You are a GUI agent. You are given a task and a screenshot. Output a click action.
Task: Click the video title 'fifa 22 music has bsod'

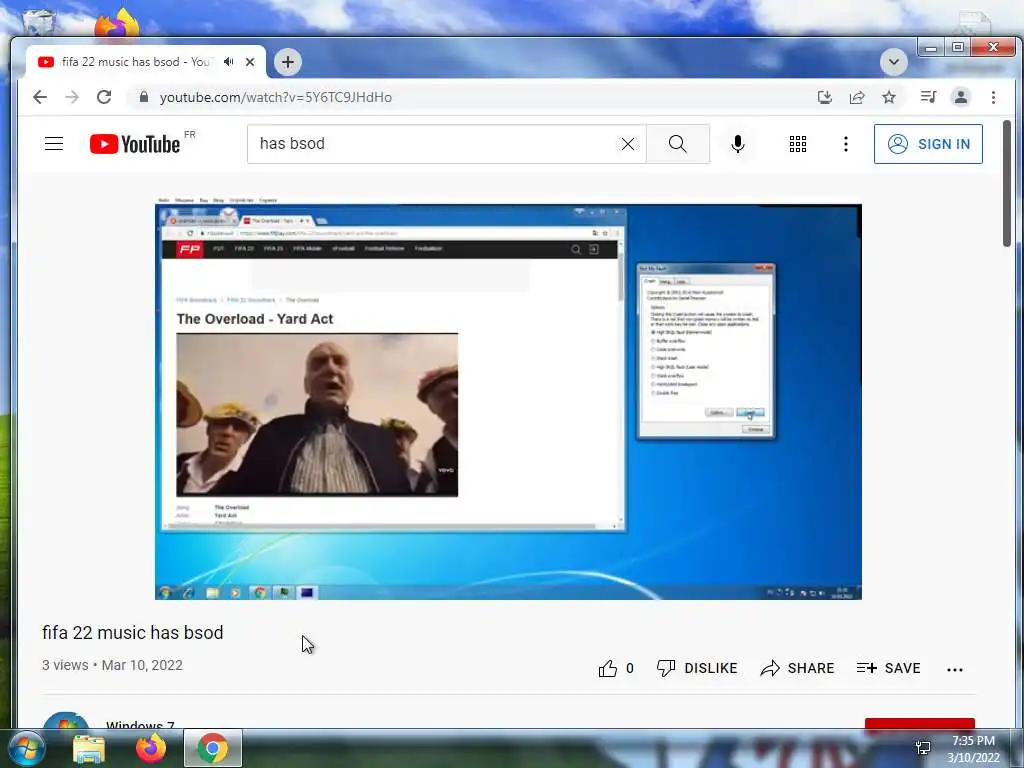coord(133,632)
